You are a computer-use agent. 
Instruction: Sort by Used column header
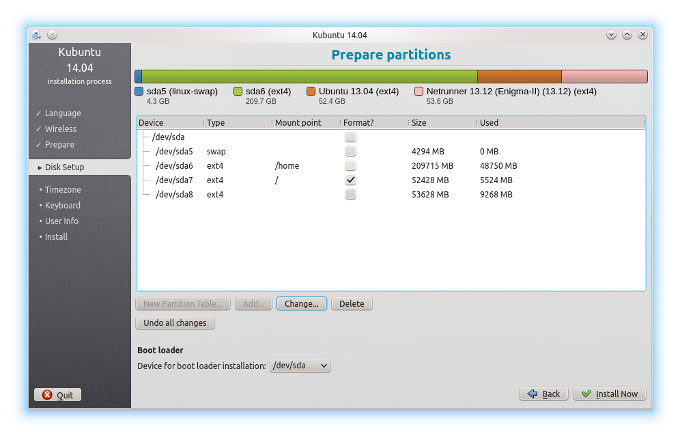pyautogui.click(x=560, y=123)
